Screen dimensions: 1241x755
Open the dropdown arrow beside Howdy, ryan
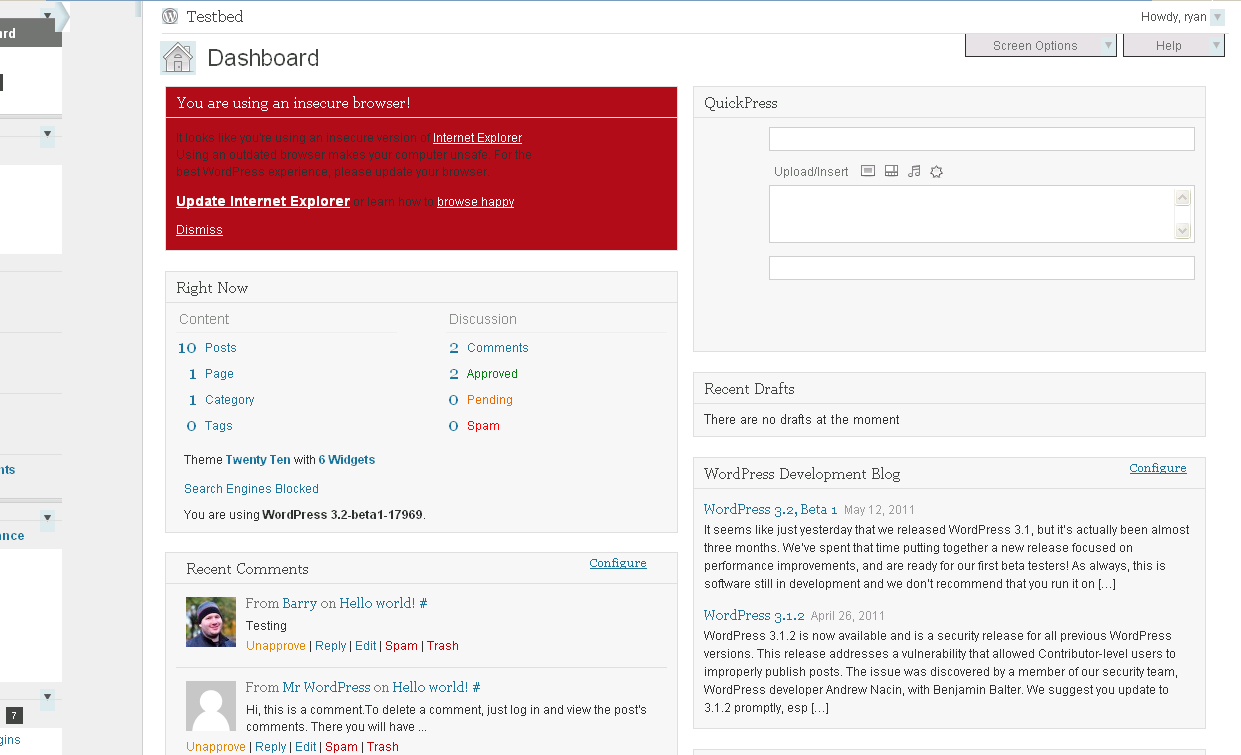(x=1217, y=17)
